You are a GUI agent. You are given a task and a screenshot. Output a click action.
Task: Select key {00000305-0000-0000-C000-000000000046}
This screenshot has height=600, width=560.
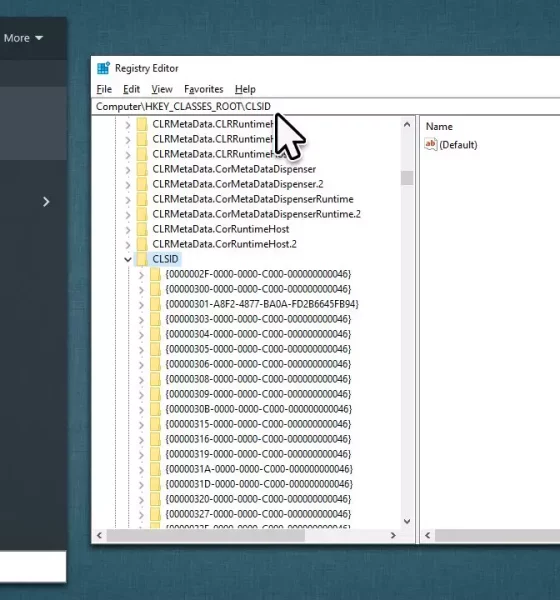pos(258,349)
